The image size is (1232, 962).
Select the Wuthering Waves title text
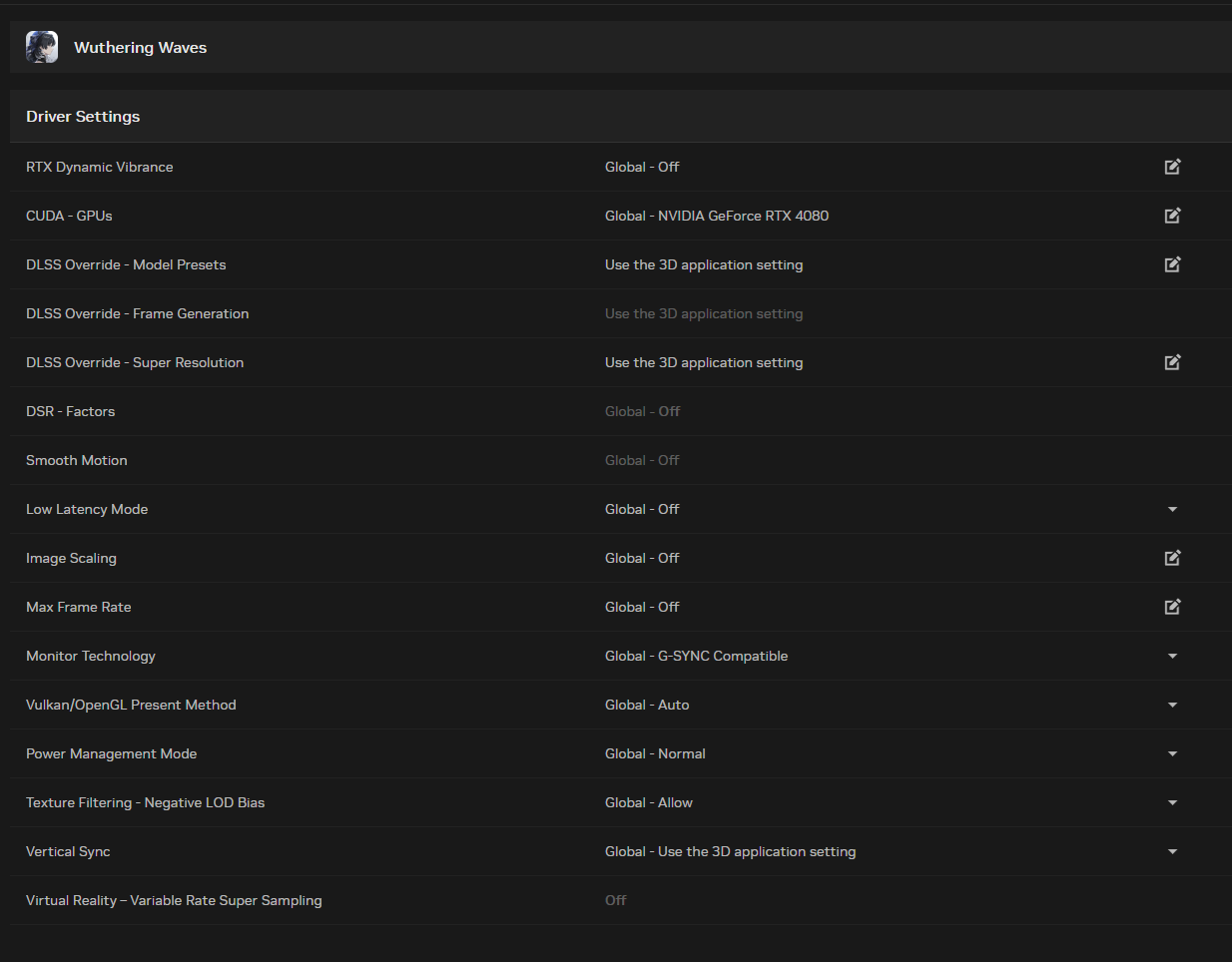coord(141,47)
